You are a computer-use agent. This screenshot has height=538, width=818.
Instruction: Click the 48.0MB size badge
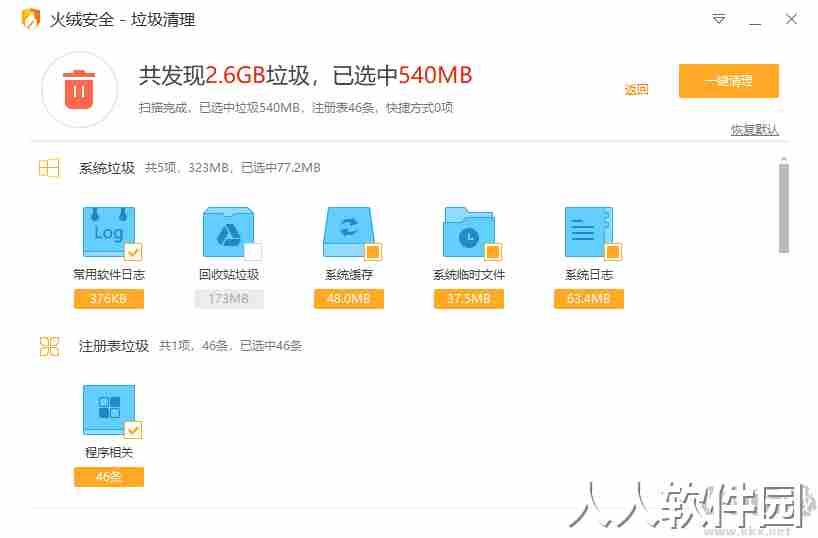pos(348,299)
